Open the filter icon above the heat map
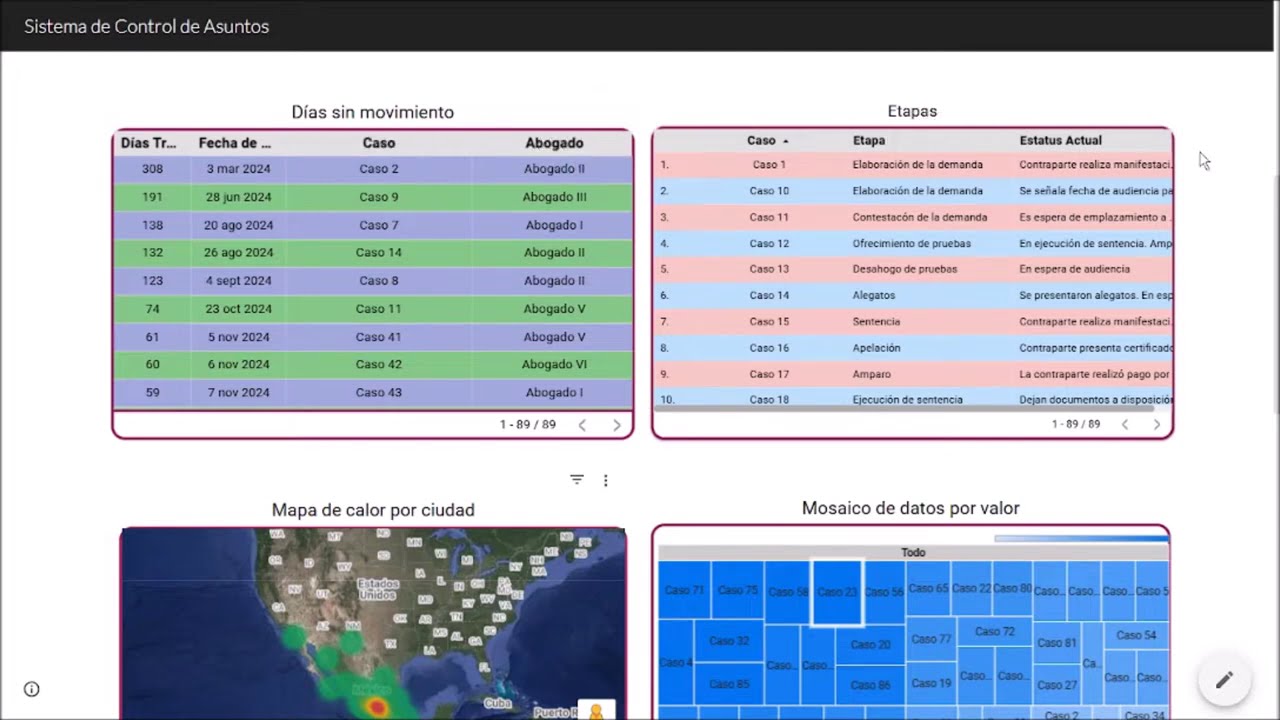Screen dimensions: 1280x720 577,480
